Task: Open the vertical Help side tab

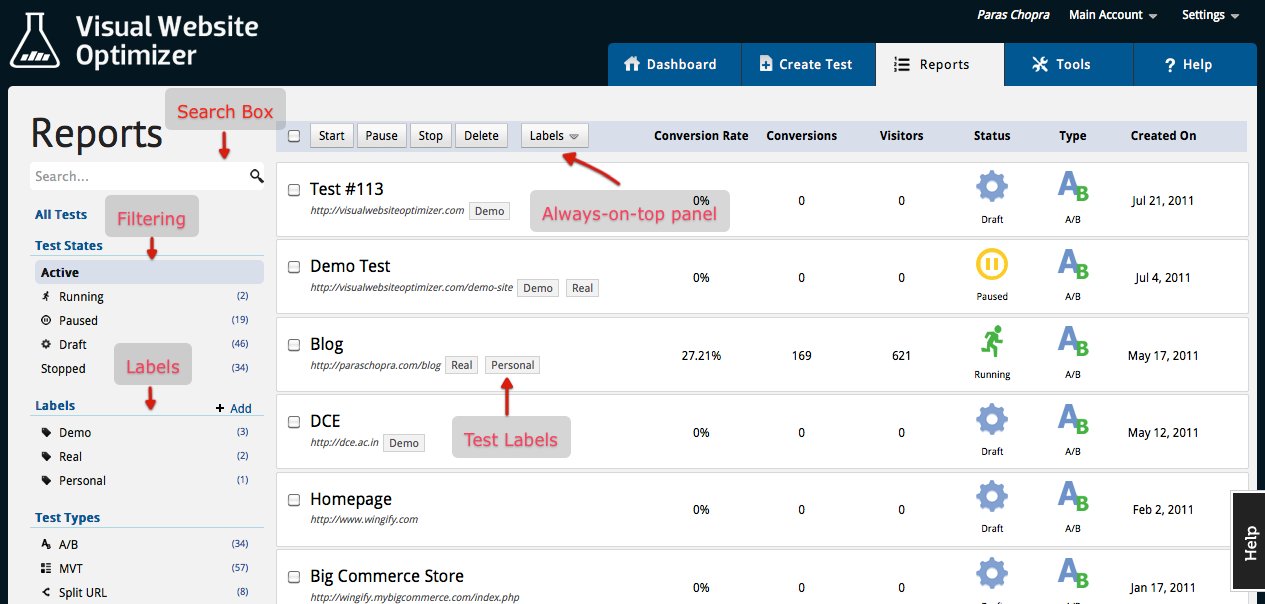Action: pos(1249,541)
